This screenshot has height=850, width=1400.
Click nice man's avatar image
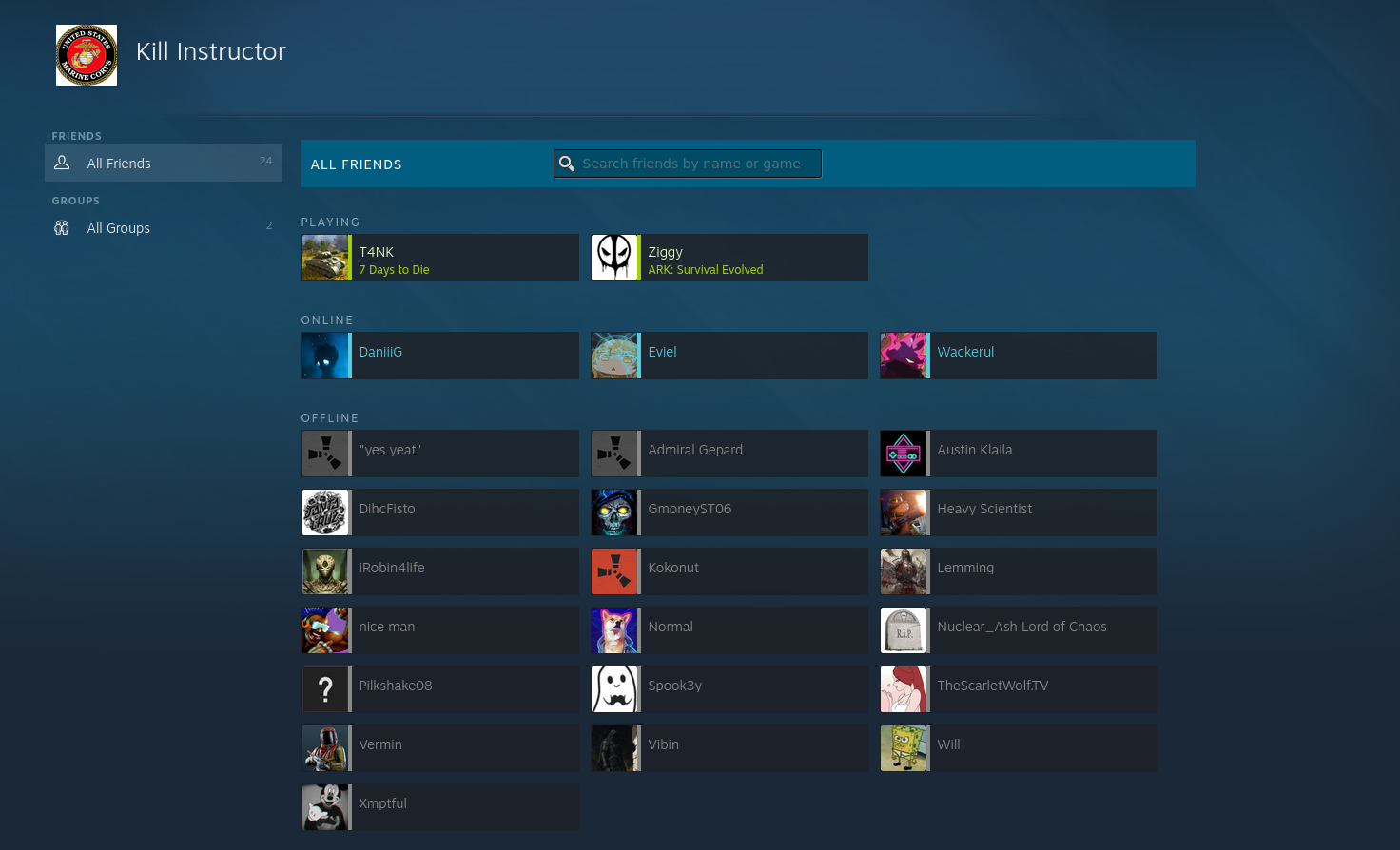coord(325,630)
